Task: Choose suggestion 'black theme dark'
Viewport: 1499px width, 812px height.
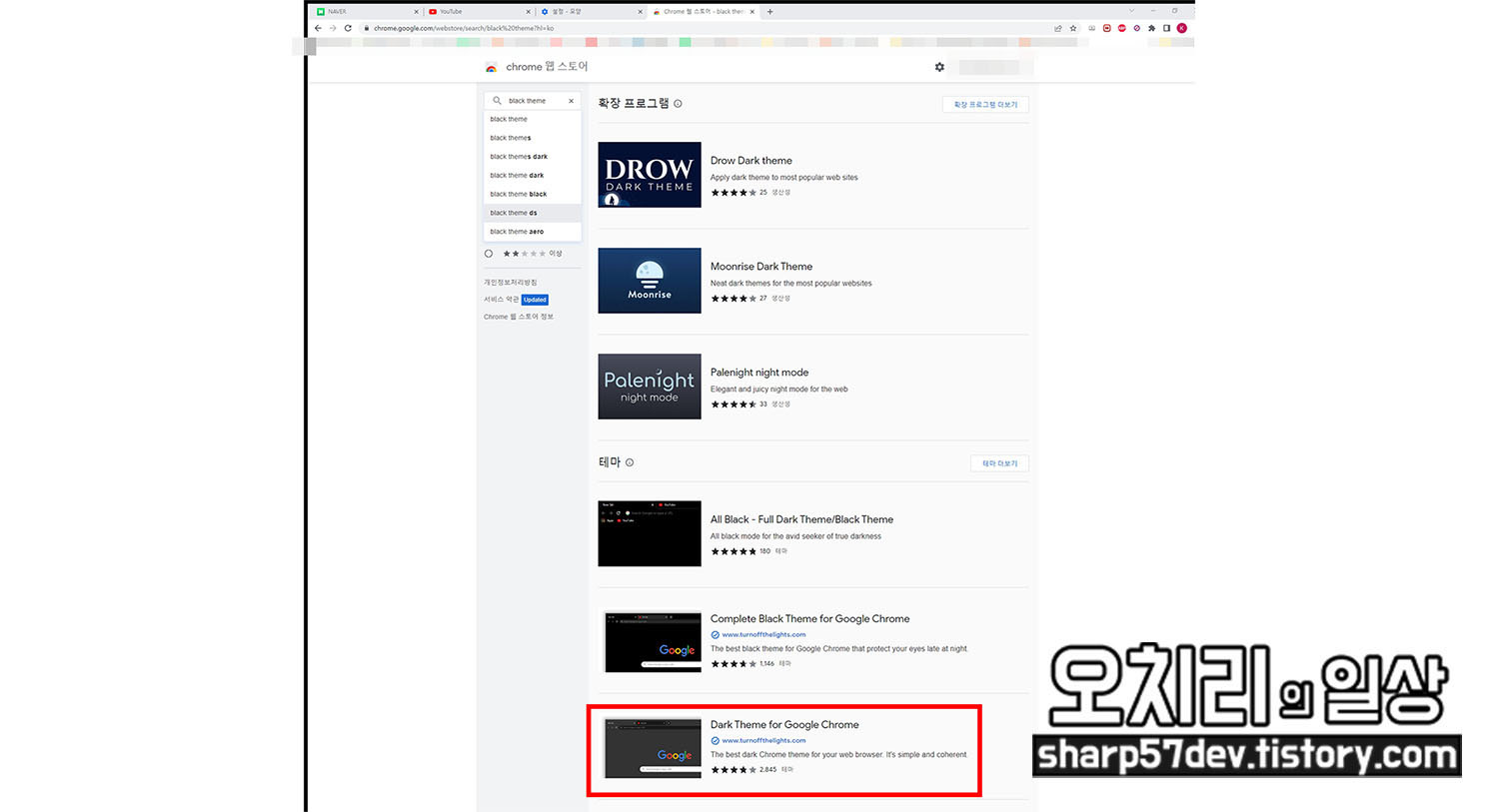Action: tap(533, 176)
